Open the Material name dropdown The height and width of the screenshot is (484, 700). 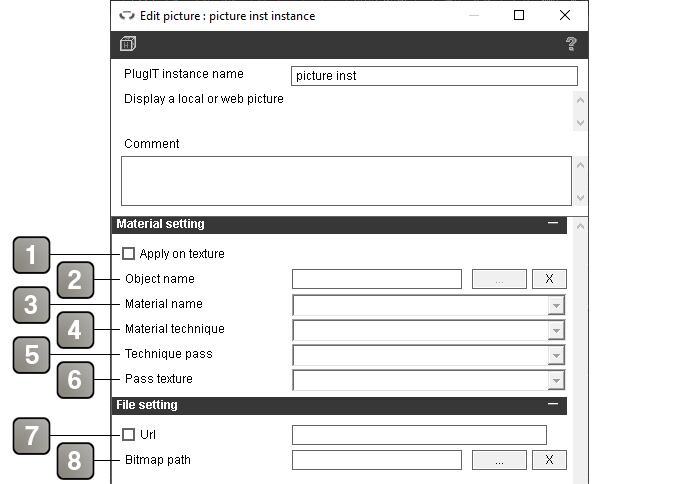click(556, 306)
